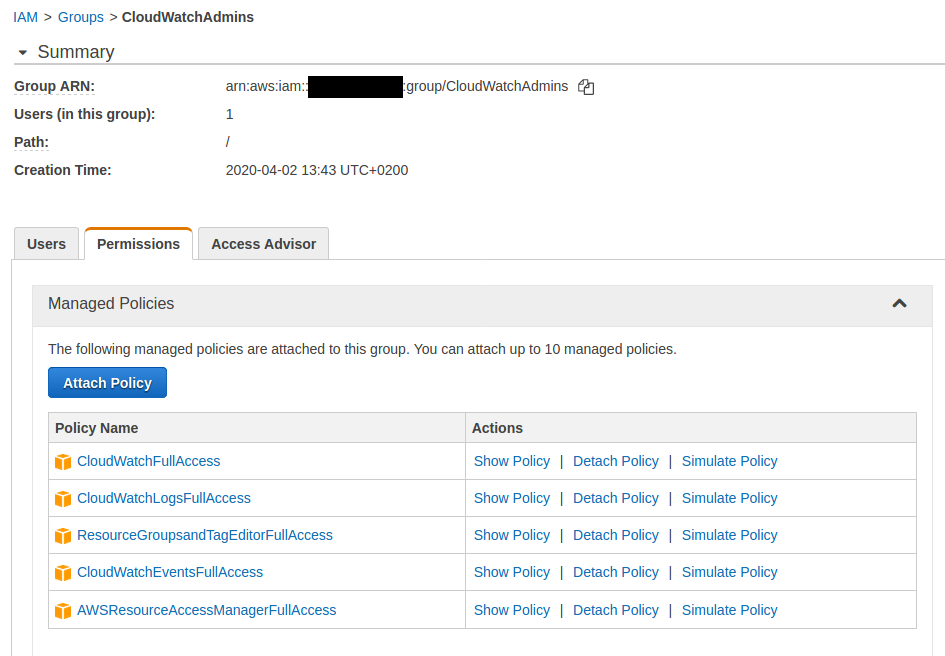Show Policy for CloudWatchFullAccess
The image size is (945, 656).
tap(512, 461)
